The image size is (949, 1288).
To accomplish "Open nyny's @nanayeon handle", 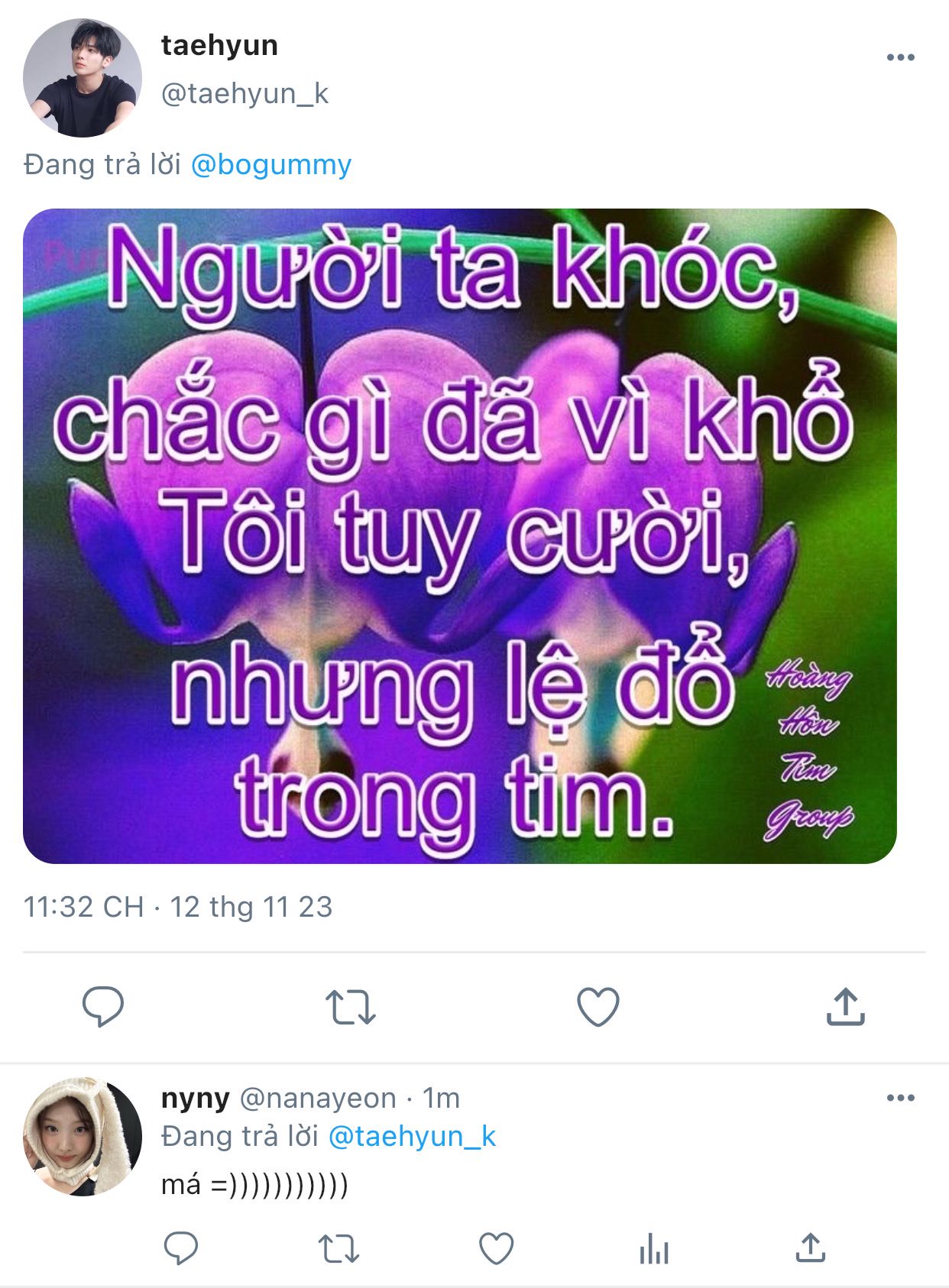I will [x=318, y=1098].
